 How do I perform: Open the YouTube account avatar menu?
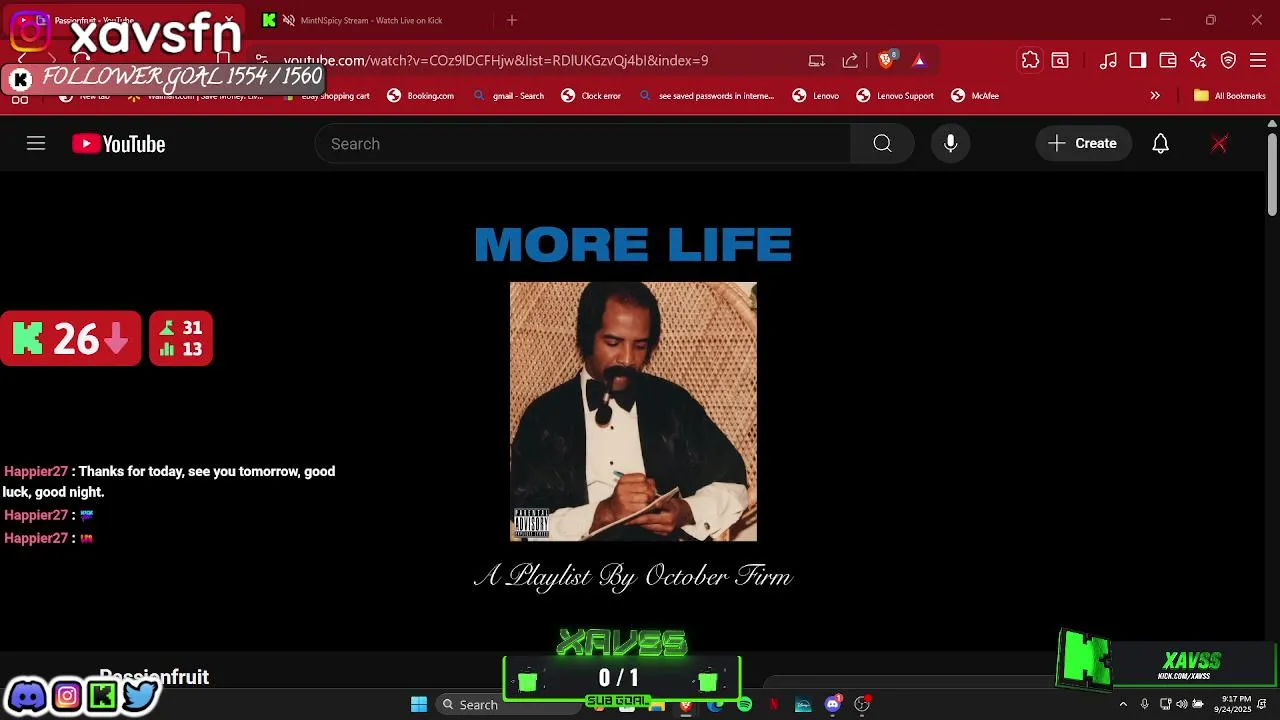(x=1219, y=144)
